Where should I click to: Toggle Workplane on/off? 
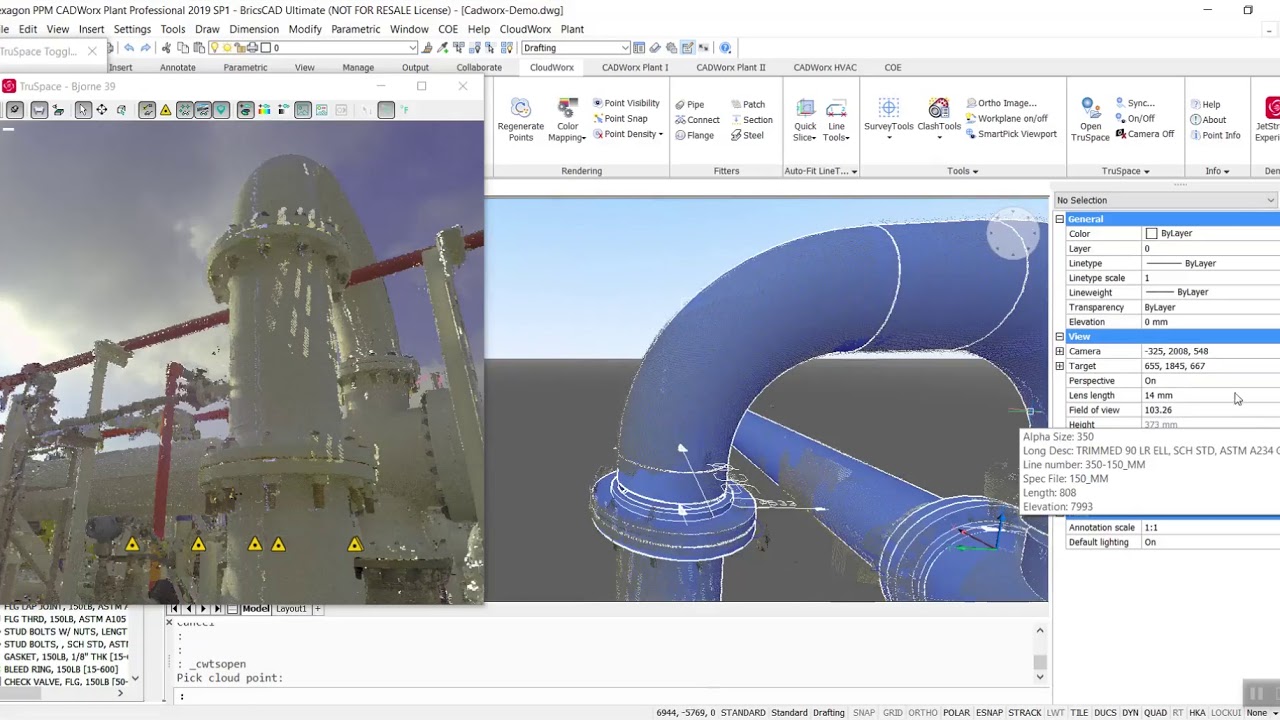coord(1007,119)
